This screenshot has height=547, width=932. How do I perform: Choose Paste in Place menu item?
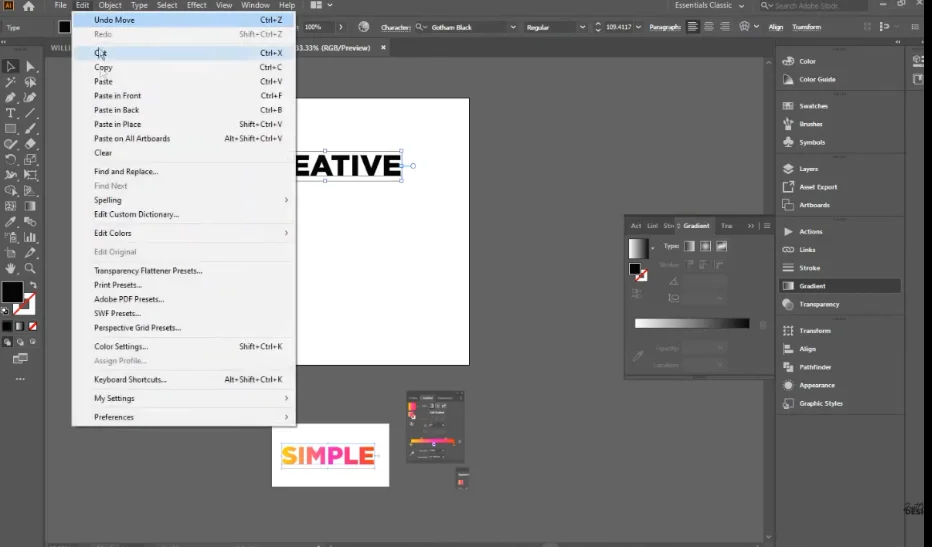point(184,124)
